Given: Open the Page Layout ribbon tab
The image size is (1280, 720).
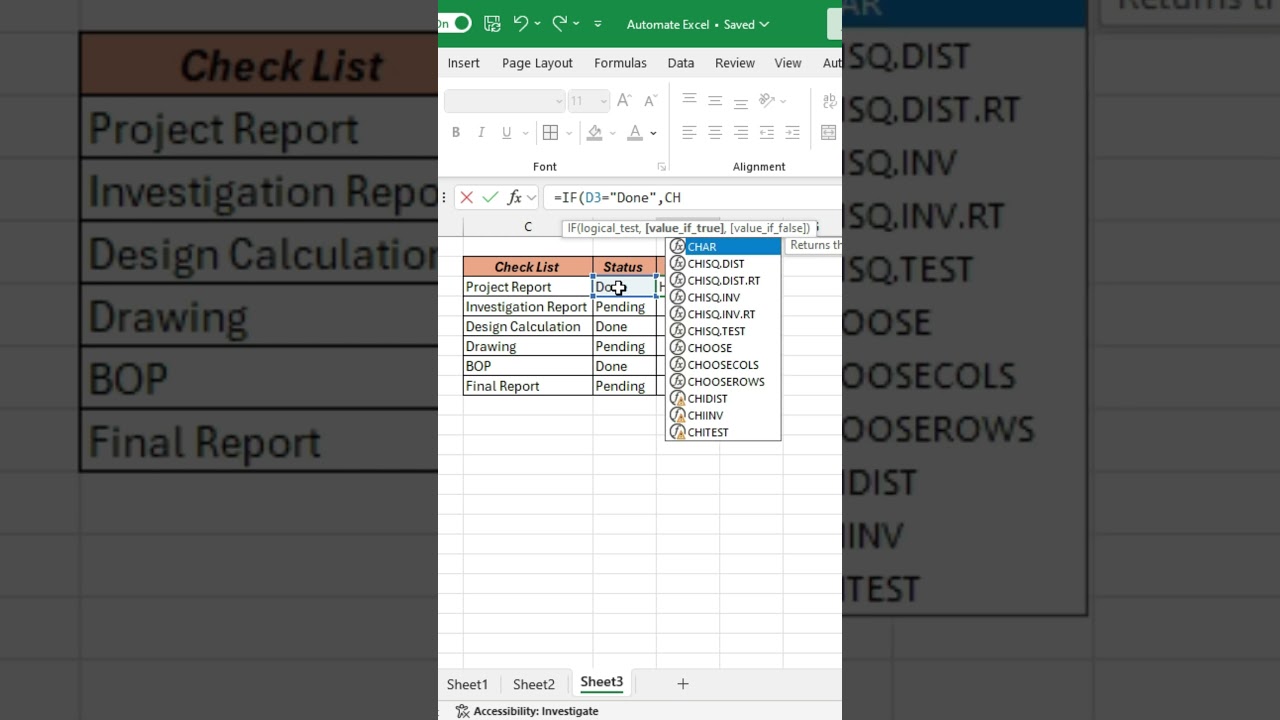Looking at the screenshot, I should tap(537, 63).
